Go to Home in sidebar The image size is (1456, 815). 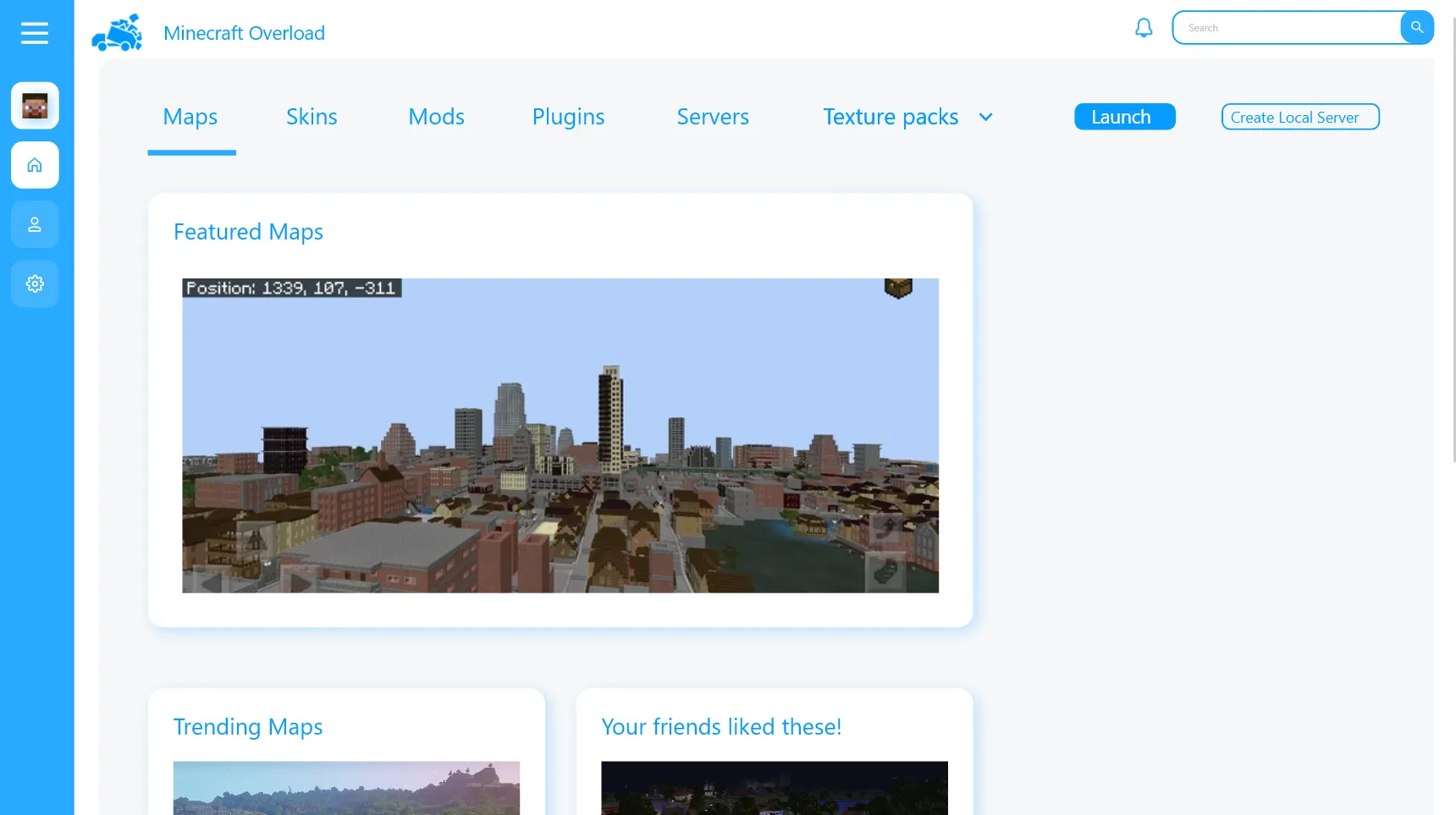point(35,165)
